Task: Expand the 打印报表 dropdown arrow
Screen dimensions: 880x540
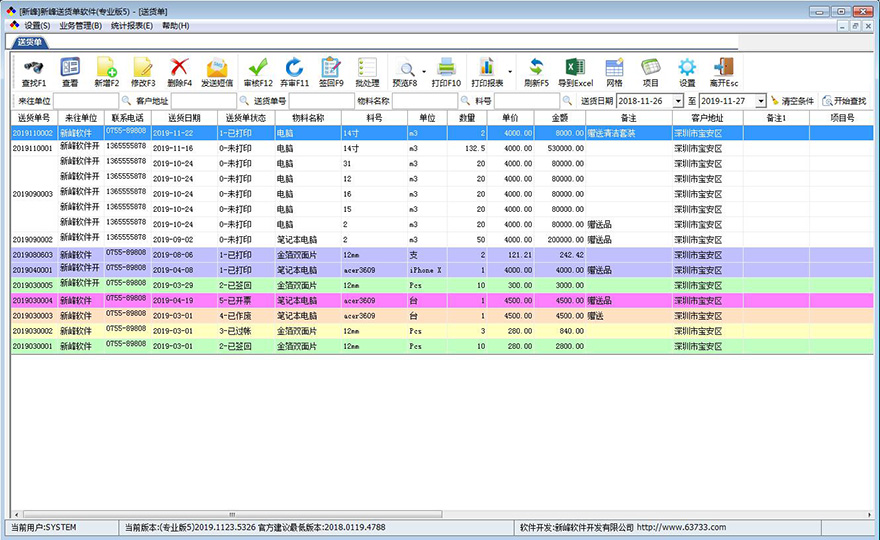Action: pyautogui.click(x=510, y=71)
